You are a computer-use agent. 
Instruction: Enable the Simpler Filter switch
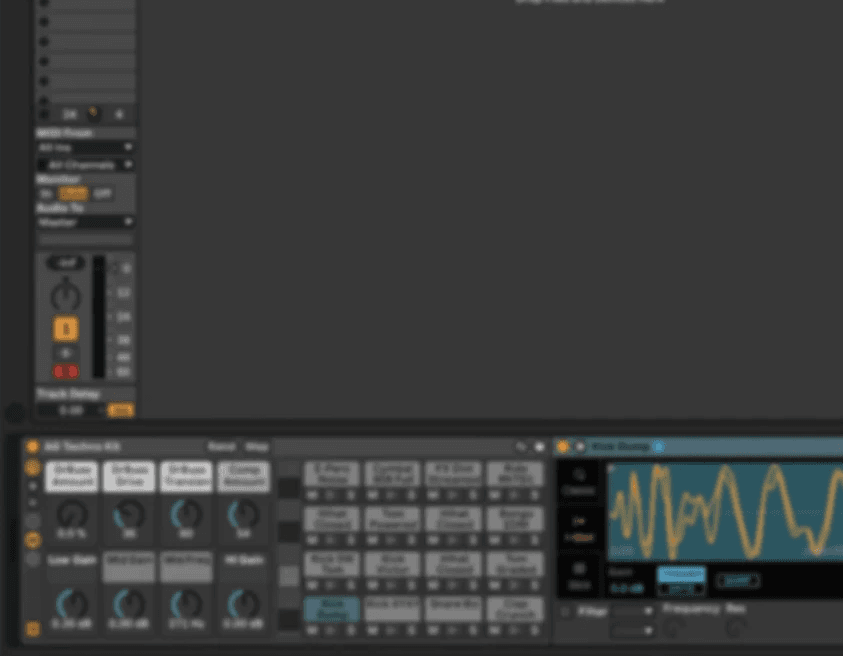565,612
